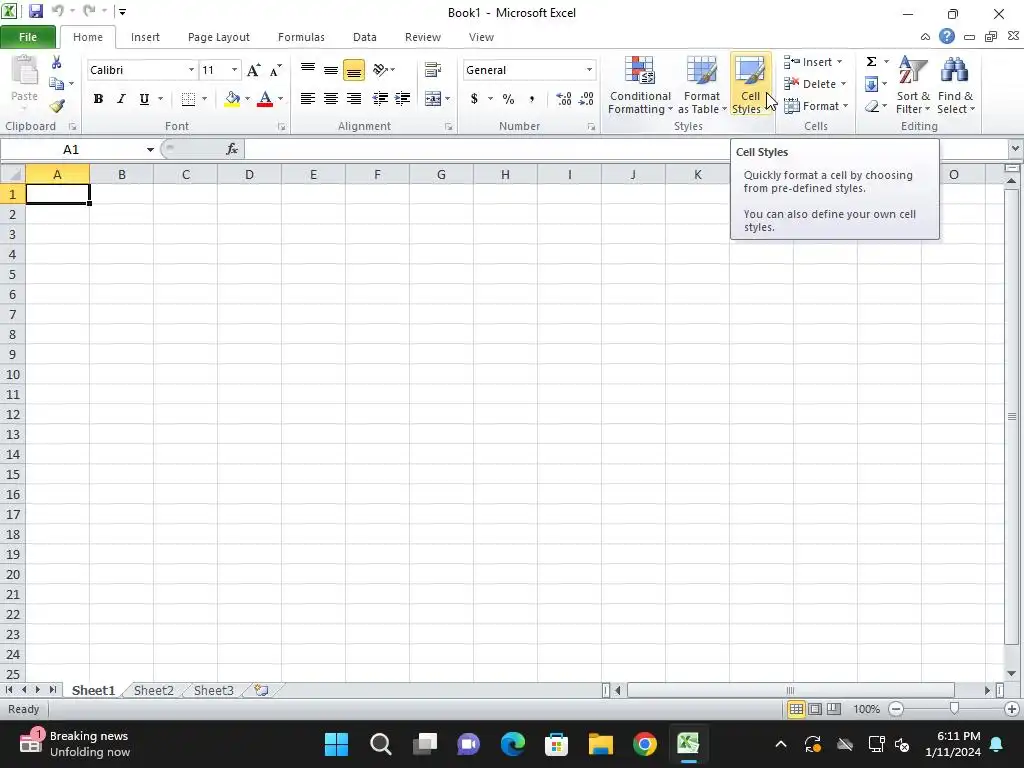The height and width of the screenshot is (768, 1024).
Task: Toggle Underline formatting
Action: tap(144, 99)
